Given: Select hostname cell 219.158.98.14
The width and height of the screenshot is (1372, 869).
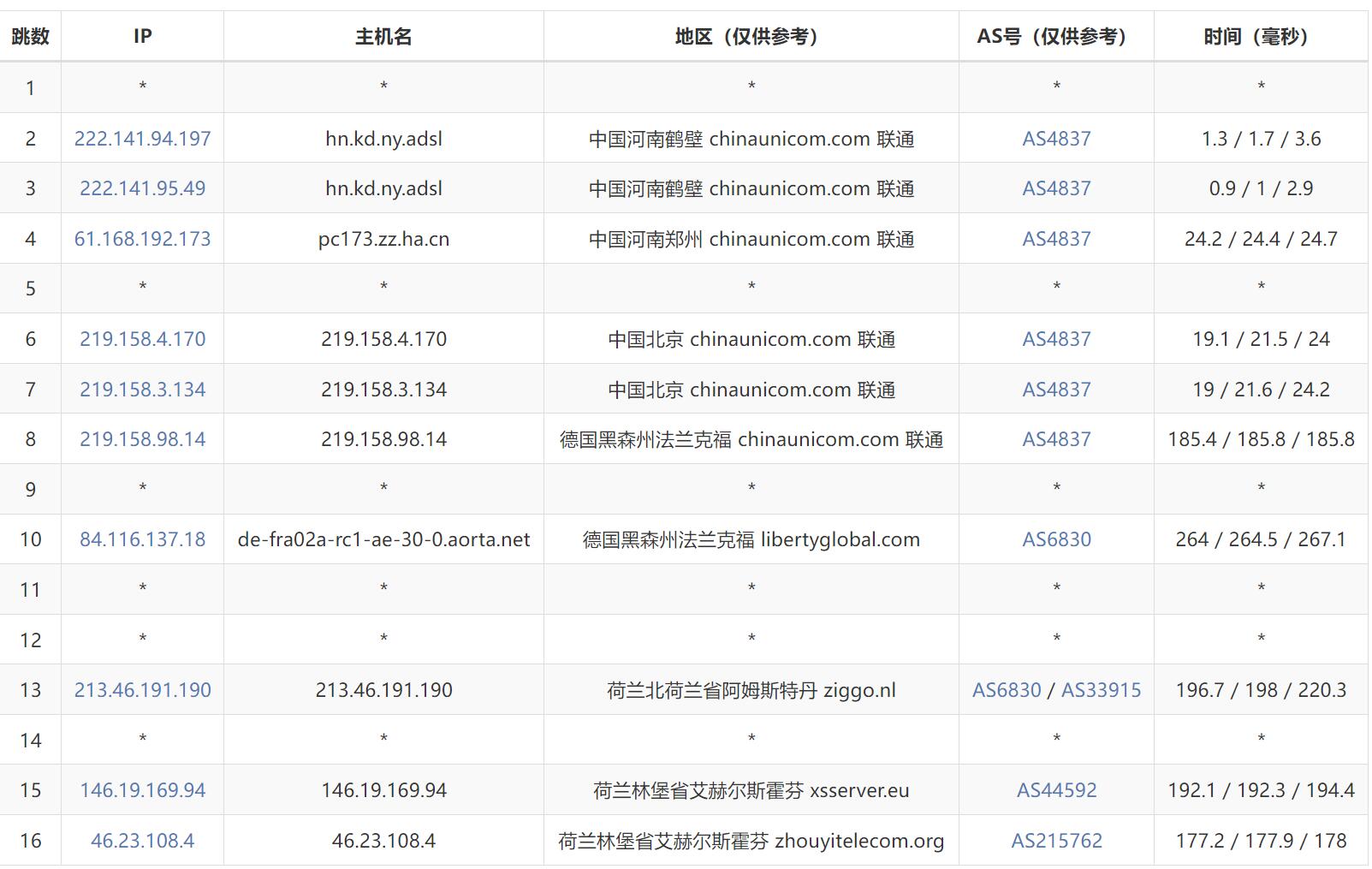Looking at the screenshot, I should 383,439.
